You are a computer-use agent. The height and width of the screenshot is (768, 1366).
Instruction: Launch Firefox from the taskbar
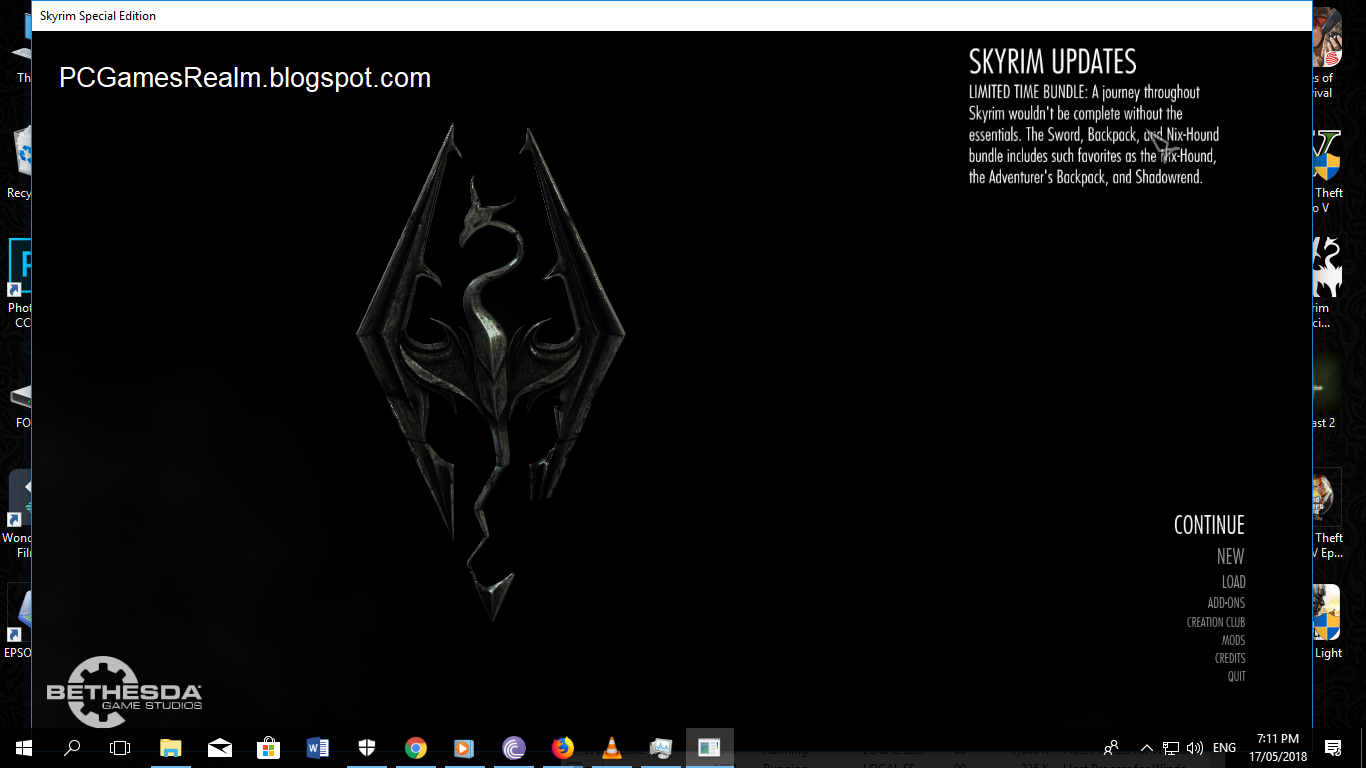[x=563, y=747]
